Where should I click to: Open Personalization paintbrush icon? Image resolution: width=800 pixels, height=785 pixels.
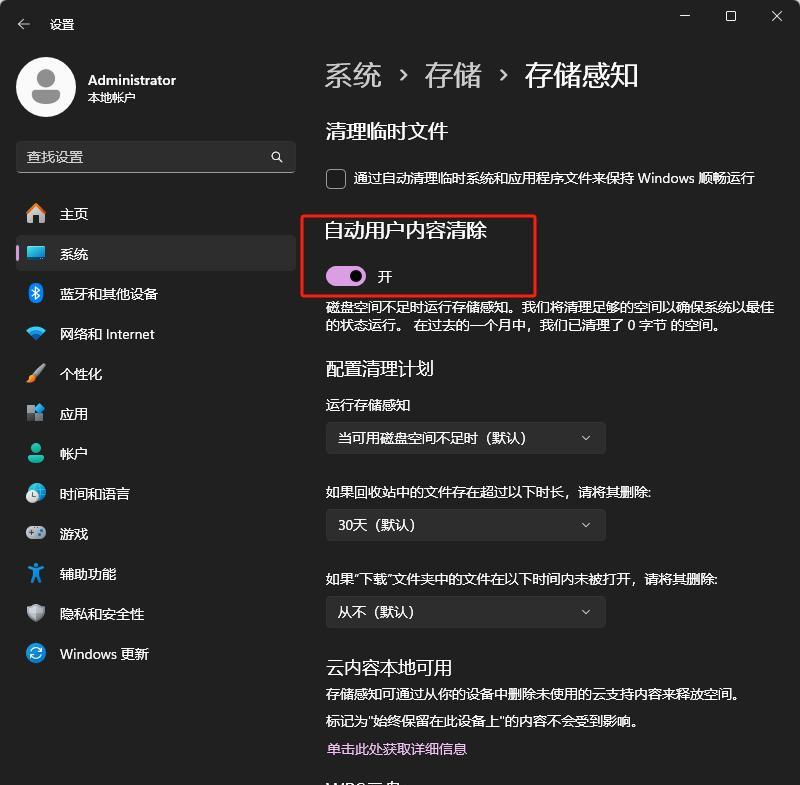point(36,373)
